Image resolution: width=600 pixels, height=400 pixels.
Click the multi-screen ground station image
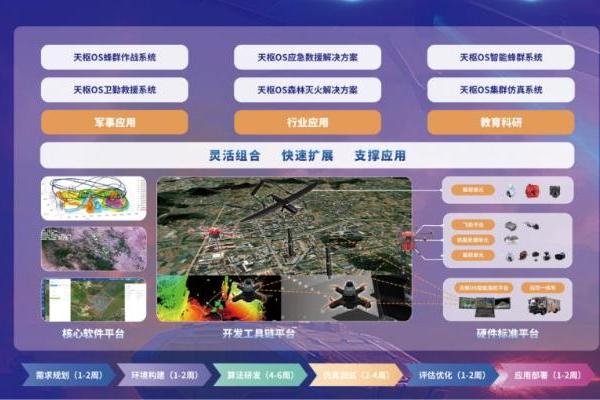pyautogui.click(x=485, y=307)
